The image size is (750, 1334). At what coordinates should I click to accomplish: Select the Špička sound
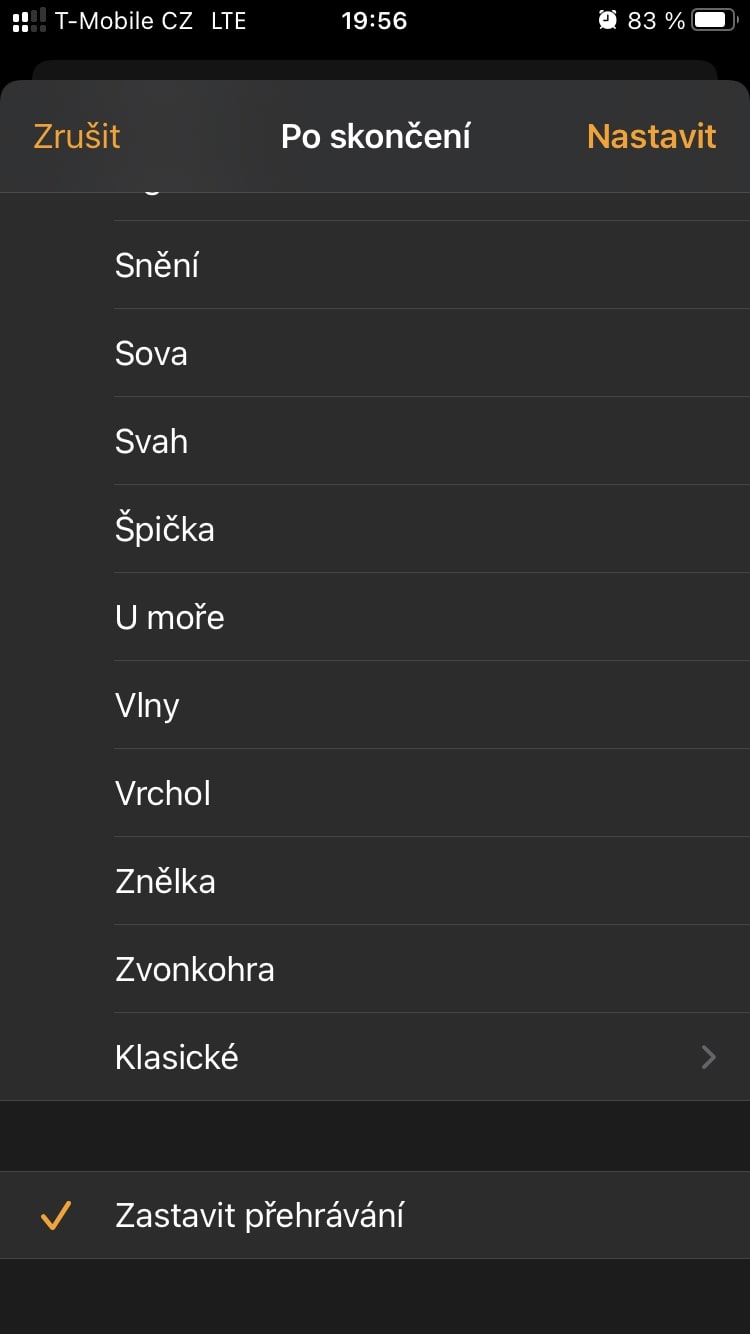[x=375, y=529]
